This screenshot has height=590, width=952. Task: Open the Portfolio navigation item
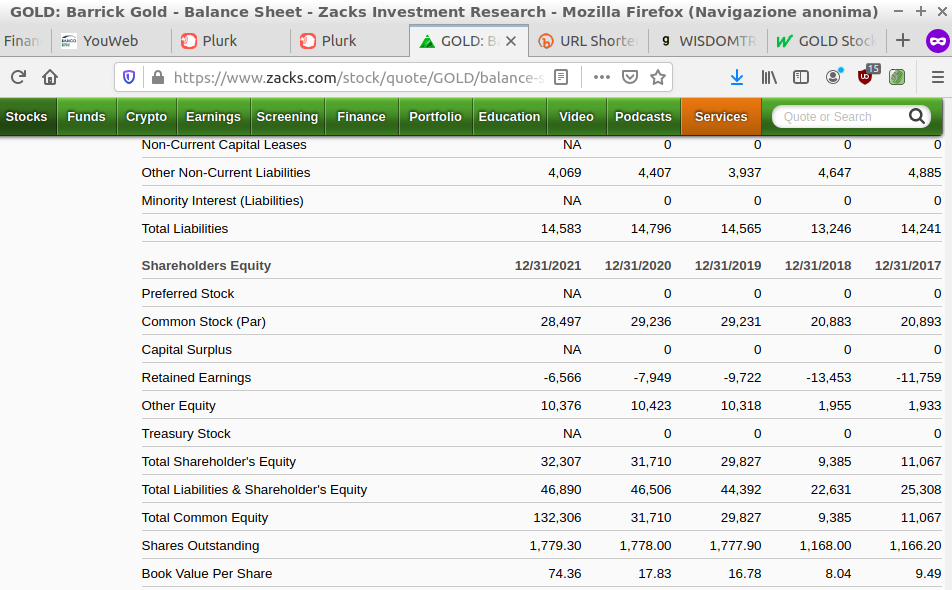[435, 117]
